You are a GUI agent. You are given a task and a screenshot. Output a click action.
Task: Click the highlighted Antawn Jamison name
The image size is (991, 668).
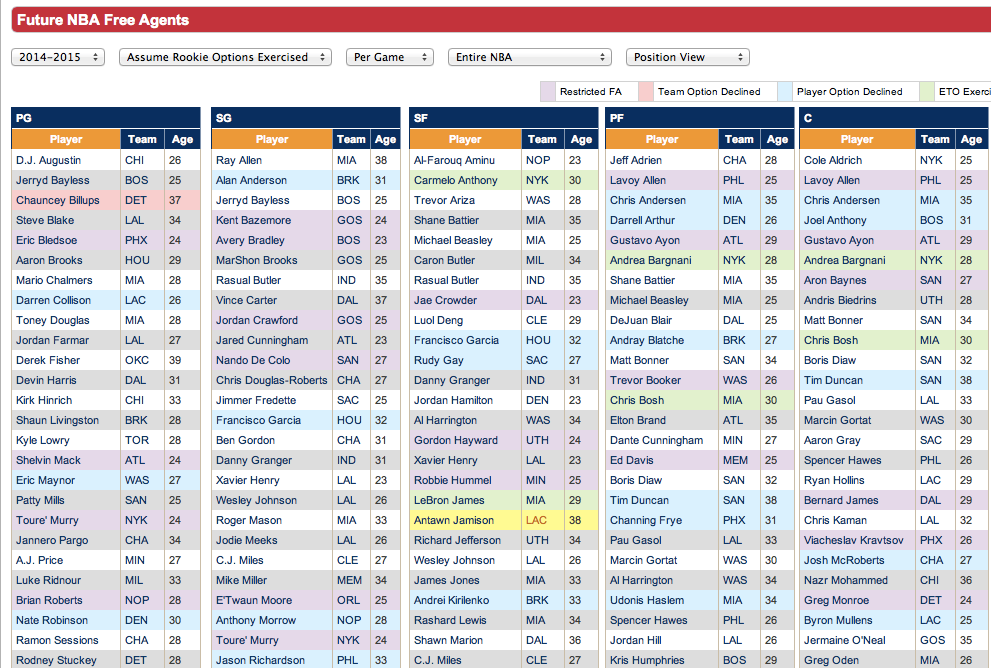454,520
